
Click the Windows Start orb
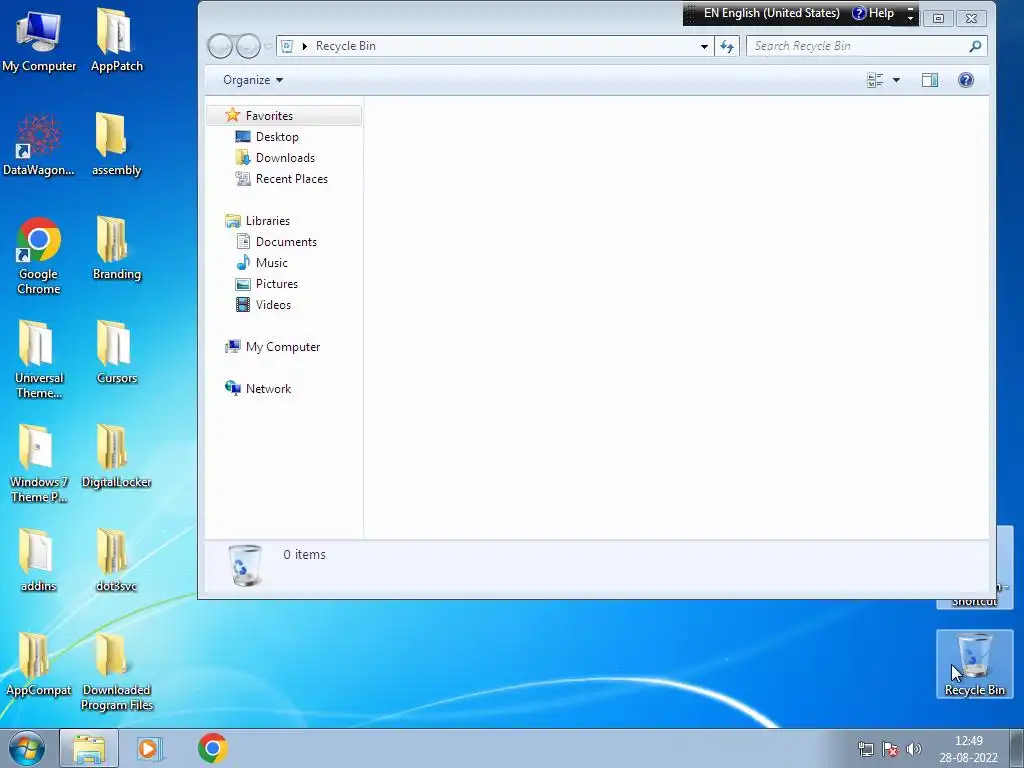point(26,748)
